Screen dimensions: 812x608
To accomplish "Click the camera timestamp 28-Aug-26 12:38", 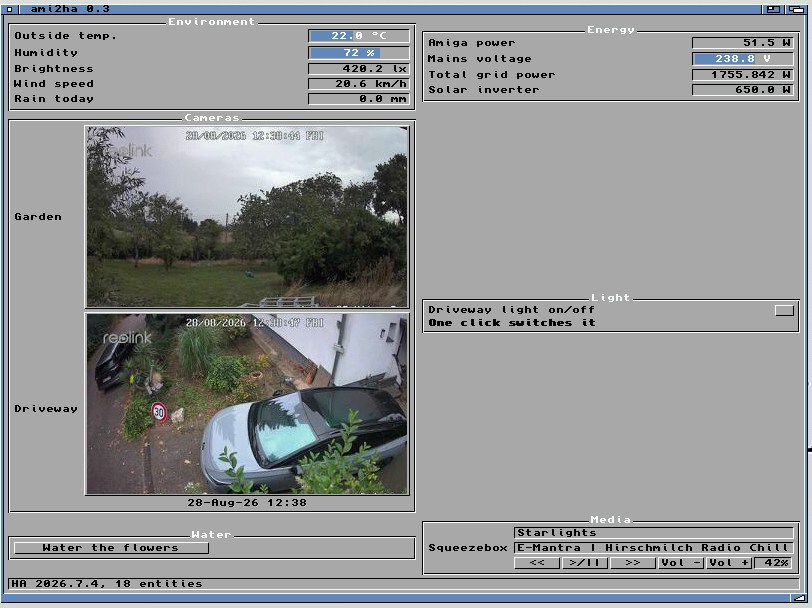I will [247, 503].
